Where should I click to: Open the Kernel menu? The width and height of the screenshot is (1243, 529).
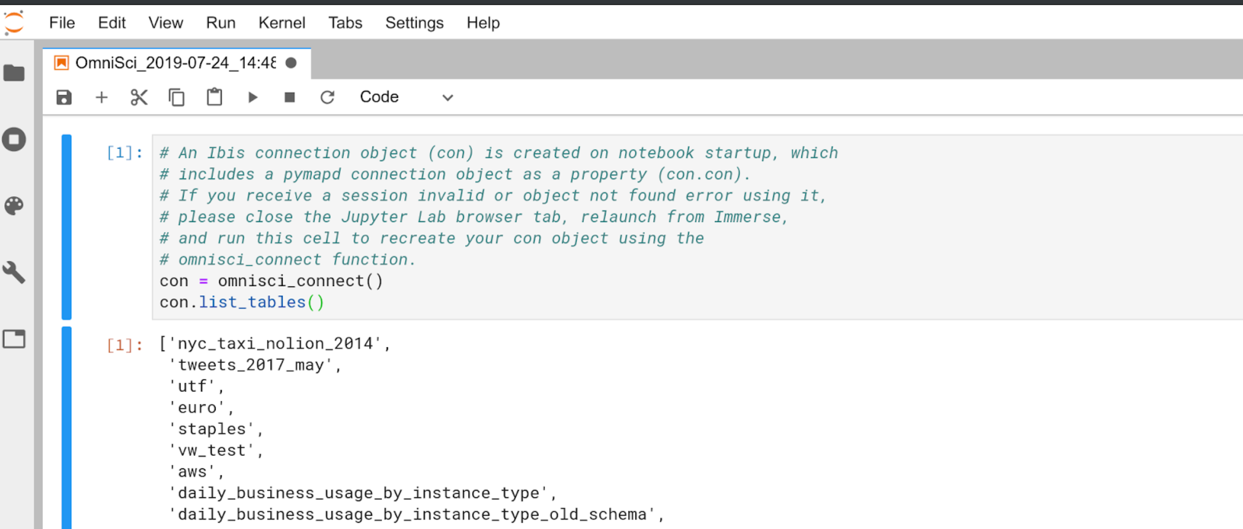click(282, 22)
